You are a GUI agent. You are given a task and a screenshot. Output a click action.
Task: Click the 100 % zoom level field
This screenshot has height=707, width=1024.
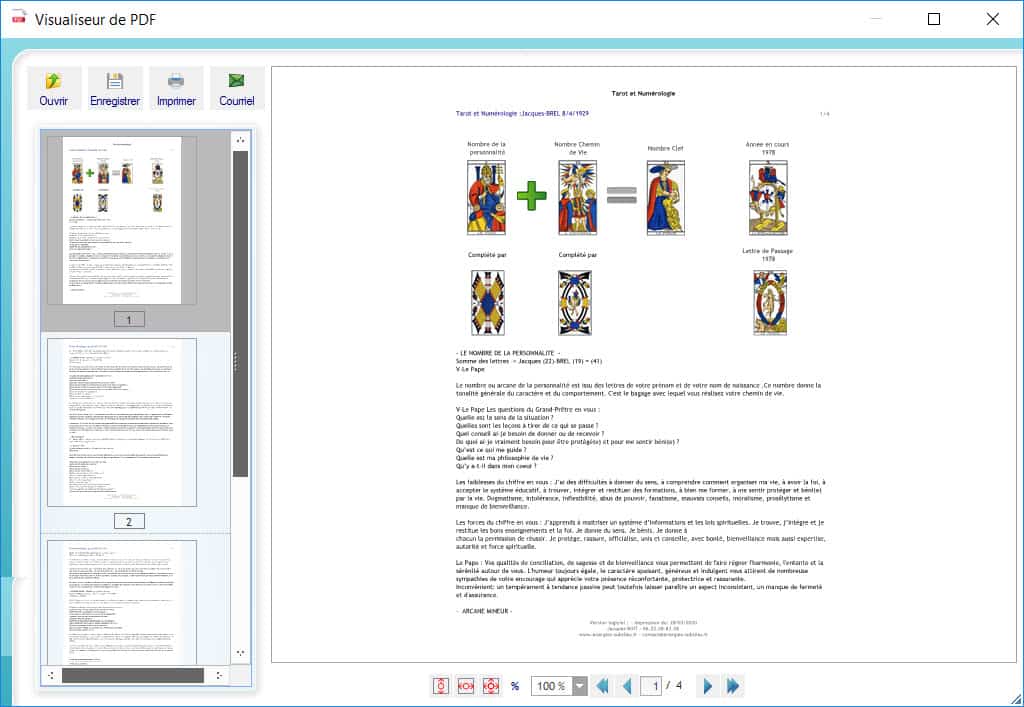(552, 685)
